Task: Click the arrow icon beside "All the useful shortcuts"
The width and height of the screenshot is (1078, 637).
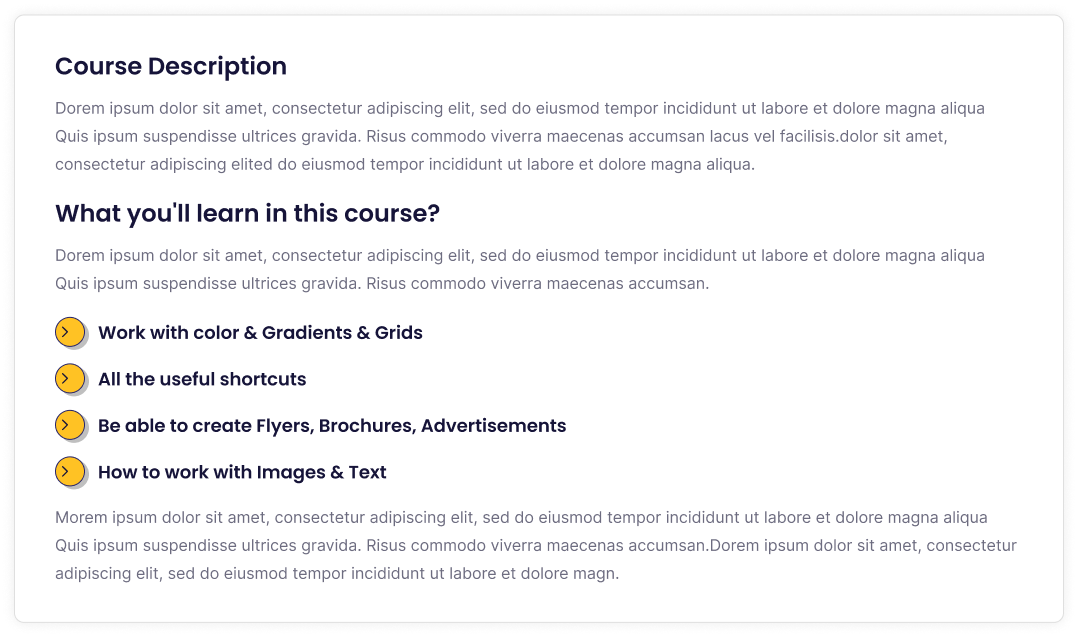Action: click(x=69, y=378)
